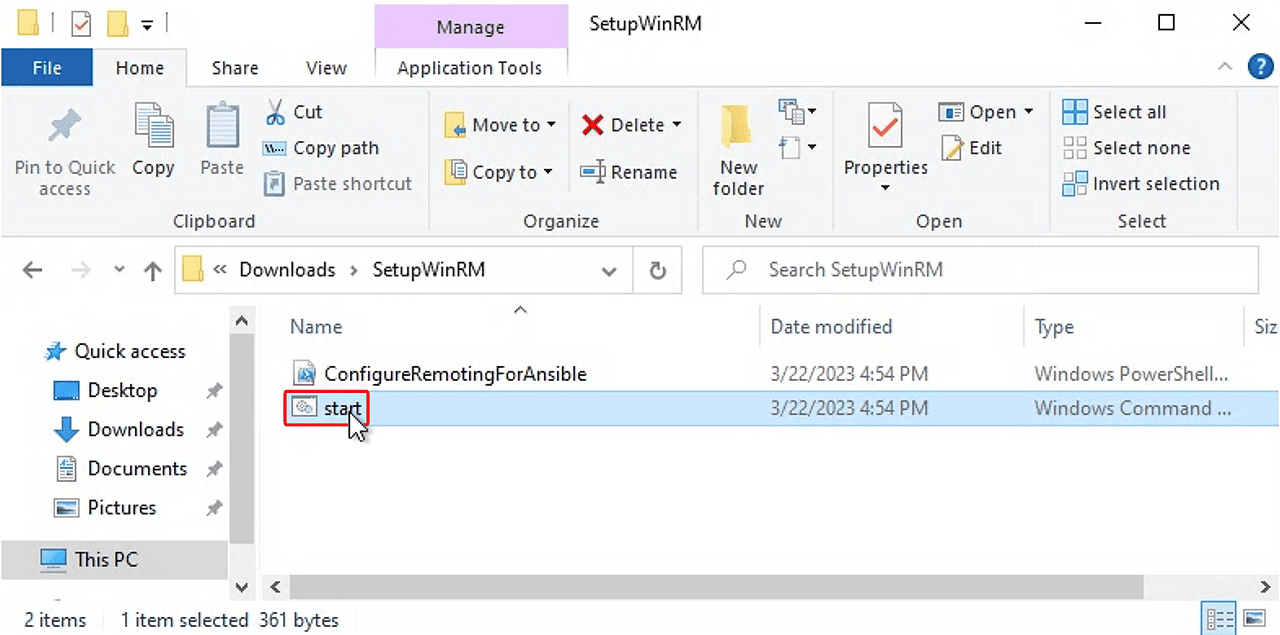Switch to large icons view layout
Viewport: 1280px width, 635px height.
[1254, 617]
